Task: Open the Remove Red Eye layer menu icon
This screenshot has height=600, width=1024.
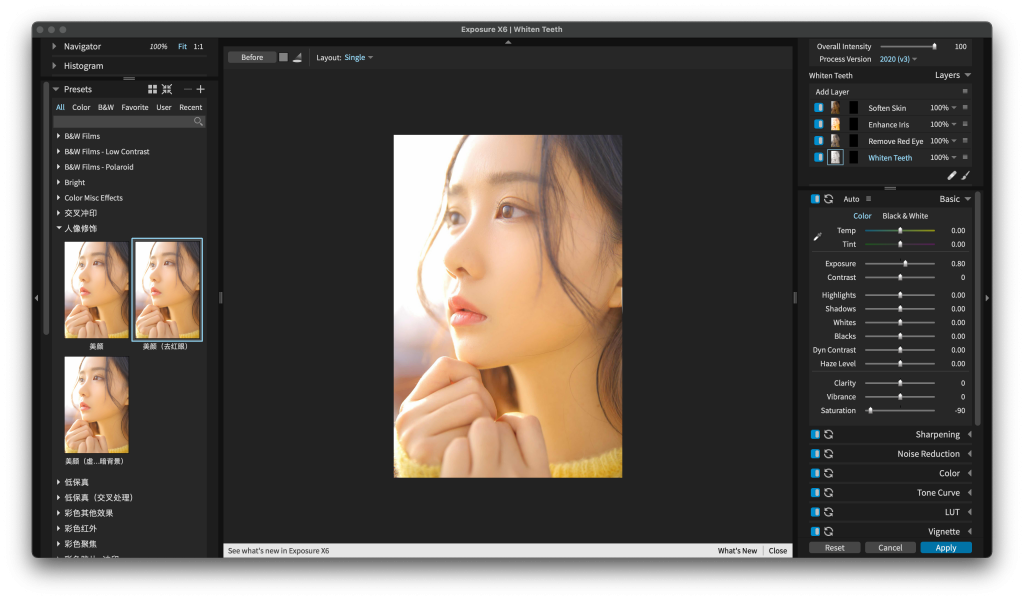Action: pos(965,140)
